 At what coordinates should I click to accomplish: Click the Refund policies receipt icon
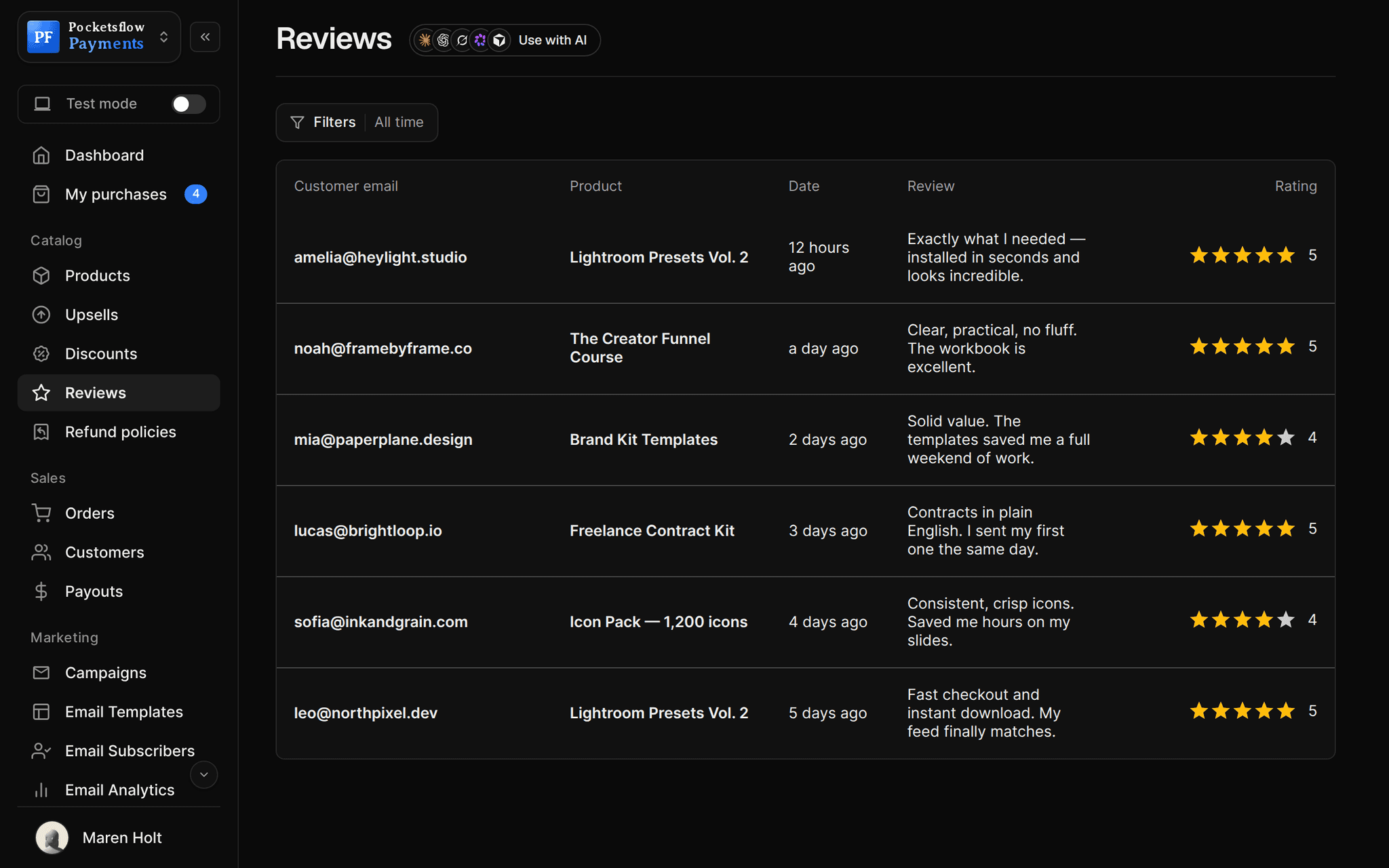(x=41, y=432)
